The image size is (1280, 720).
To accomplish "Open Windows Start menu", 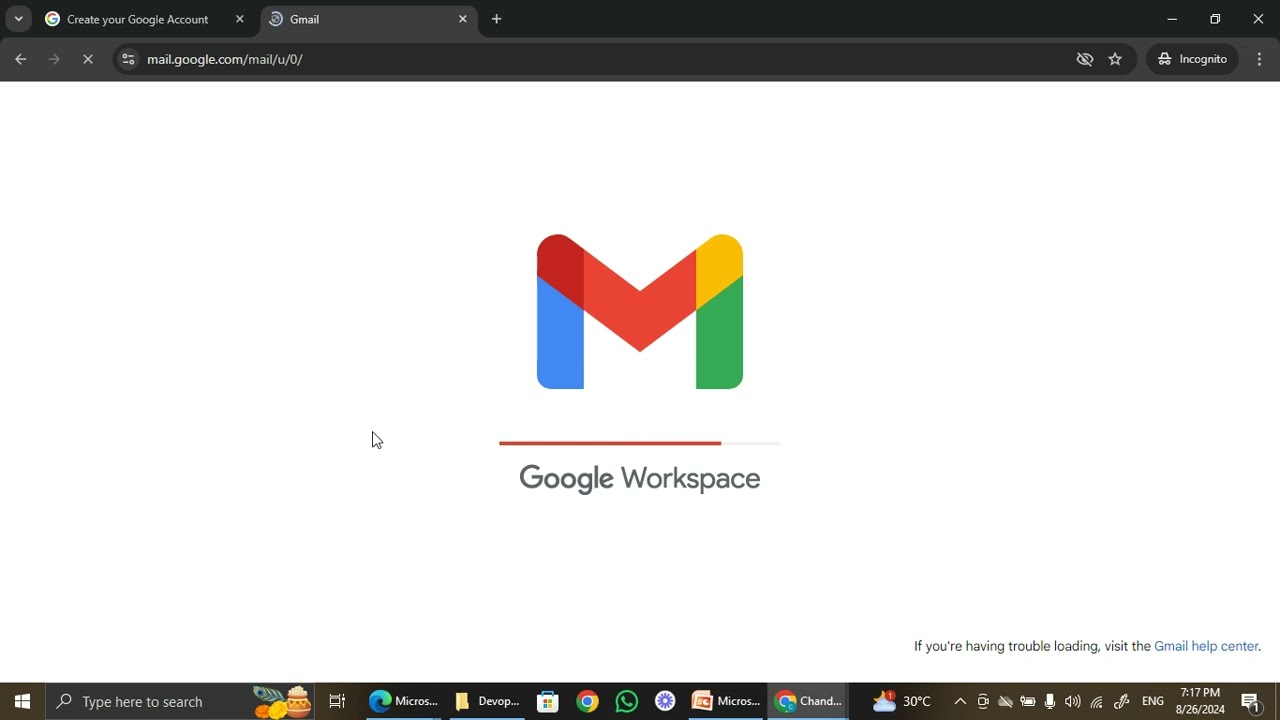I will pyautogui.click(x=22, y=701).
